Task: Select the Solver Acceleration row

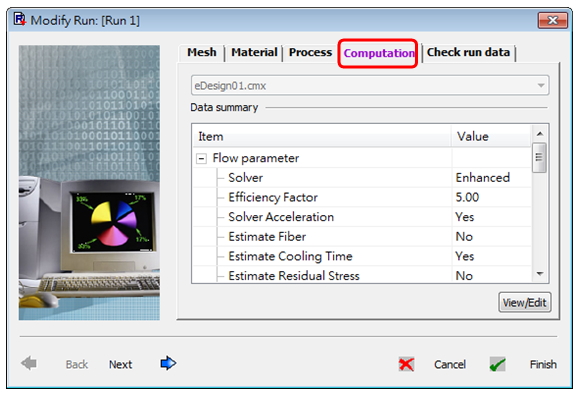Action: click(x=362, y=217)
